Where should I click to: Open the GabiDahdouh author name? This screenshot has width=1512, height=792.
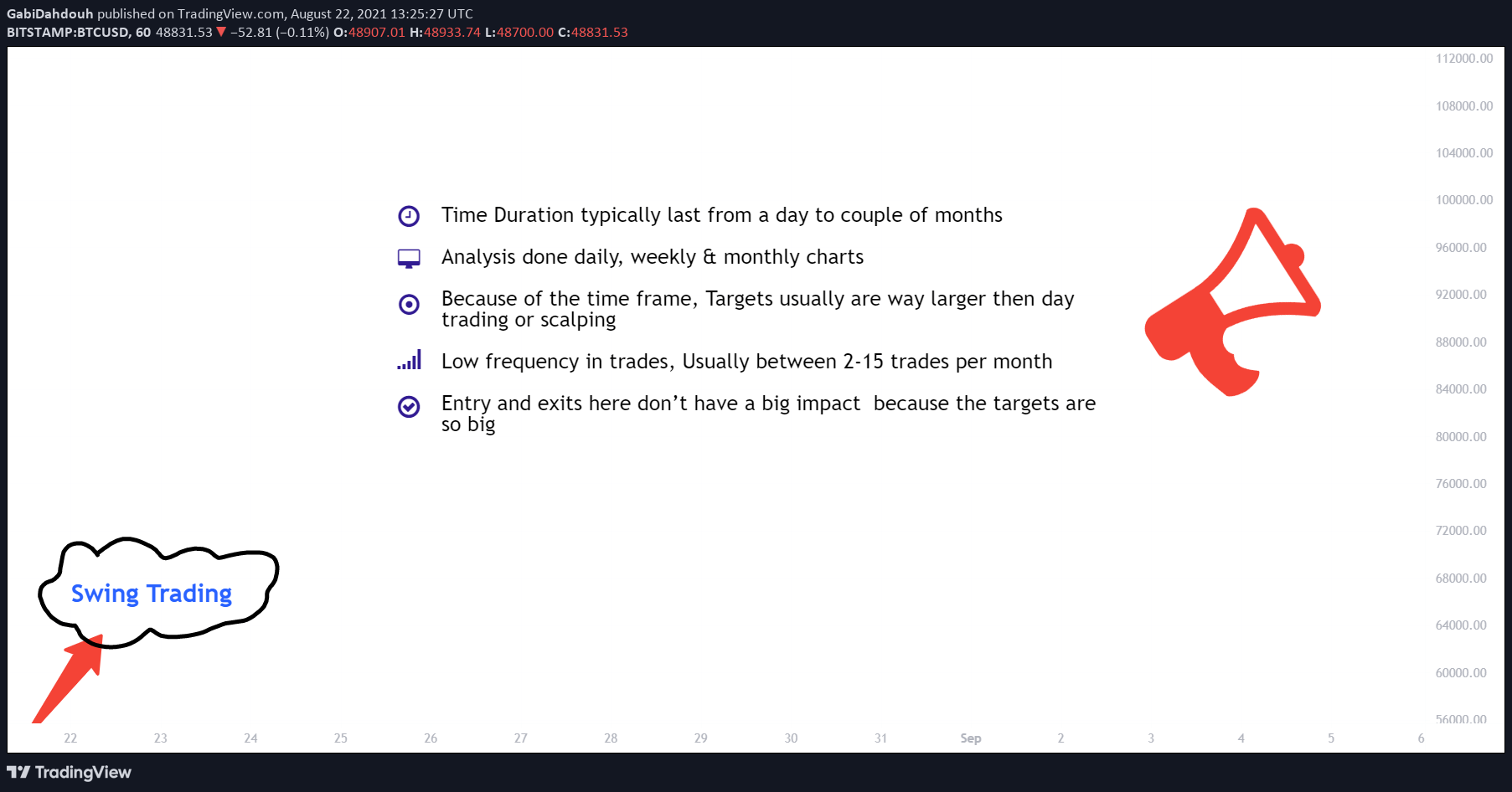(x=50, y=13)
